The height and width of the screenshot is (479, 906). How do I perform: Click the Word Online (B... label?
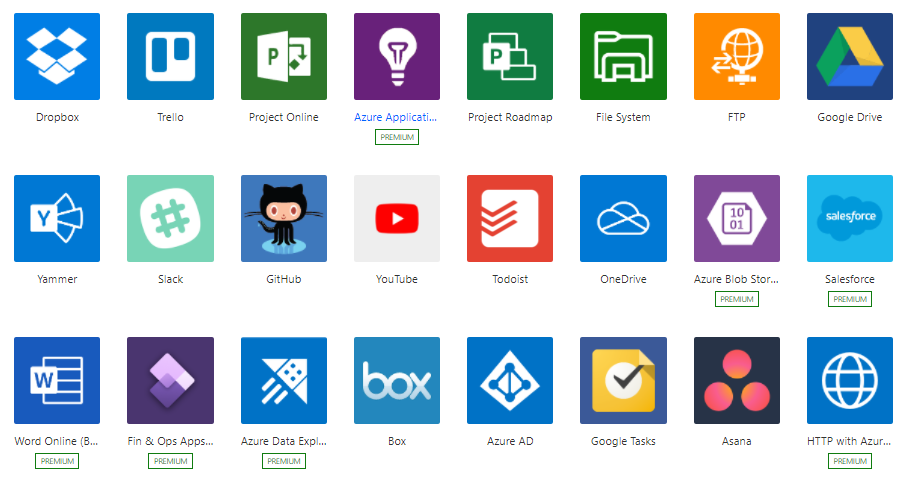pyautogui.click(x=57, y=441)
